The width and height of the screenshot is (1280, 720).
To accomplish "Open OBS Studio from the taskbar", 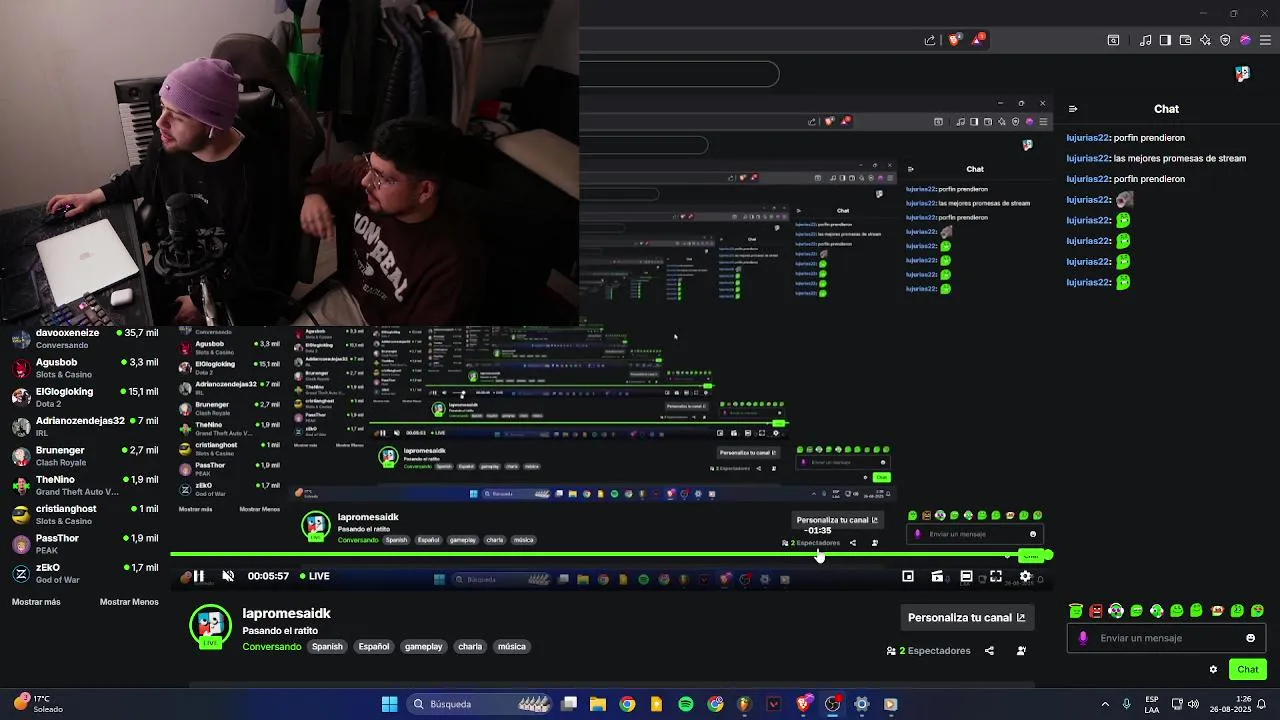I will pyautogui.click(x=832, y=704).
